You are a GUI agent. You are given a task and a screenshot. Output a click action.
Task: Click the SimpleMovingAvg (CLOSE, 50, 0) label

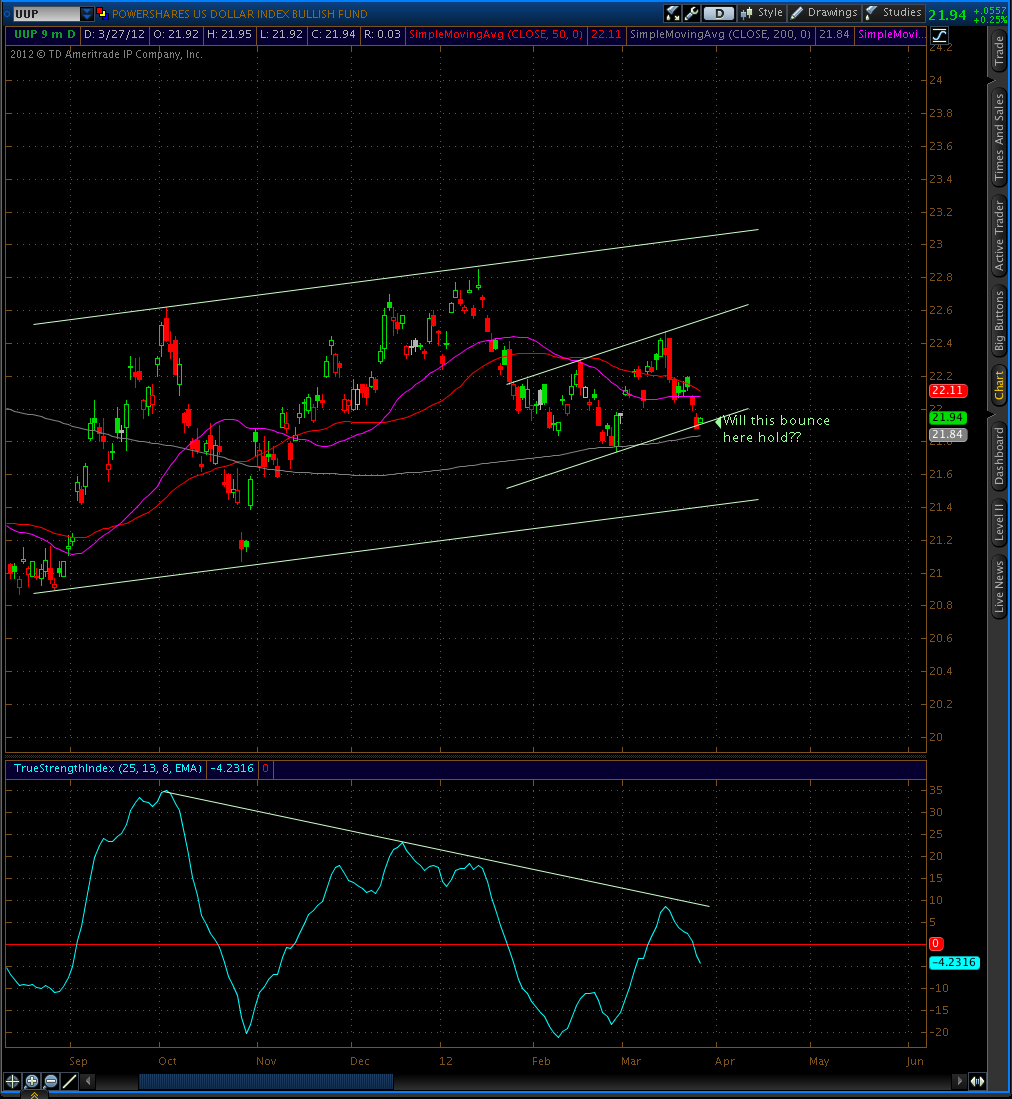pyautogui.click(x=495, y=34)
